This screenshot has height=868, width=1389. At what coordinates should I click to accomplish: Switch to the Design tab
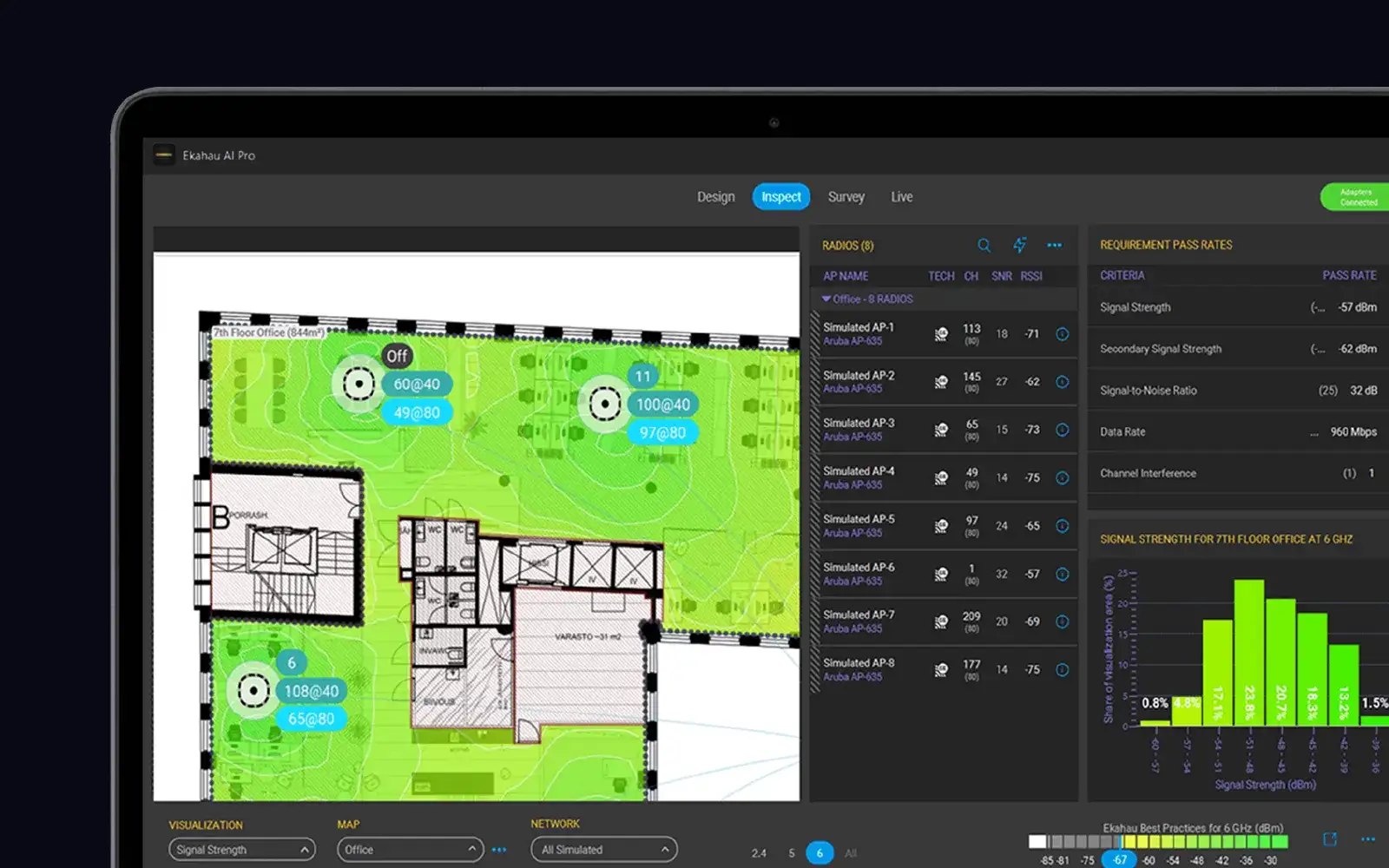(715, 197)
